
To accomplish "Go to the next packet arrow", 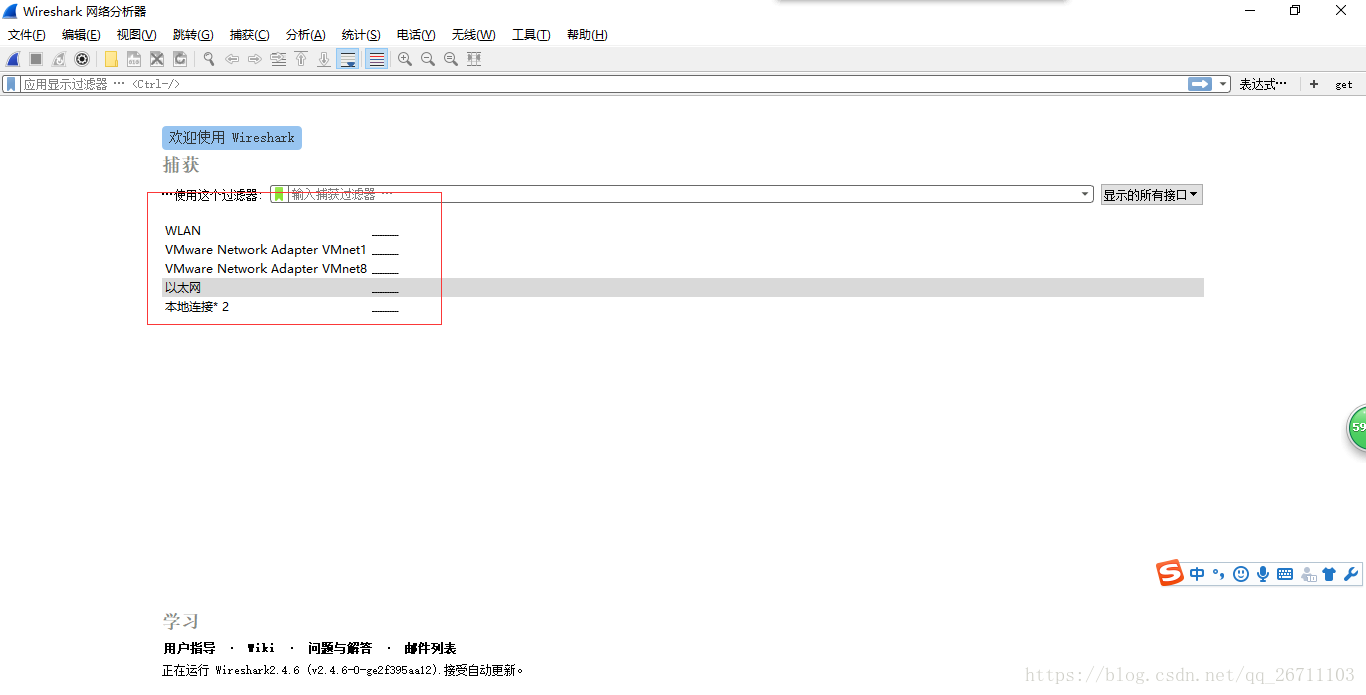I will pos(255,59).
